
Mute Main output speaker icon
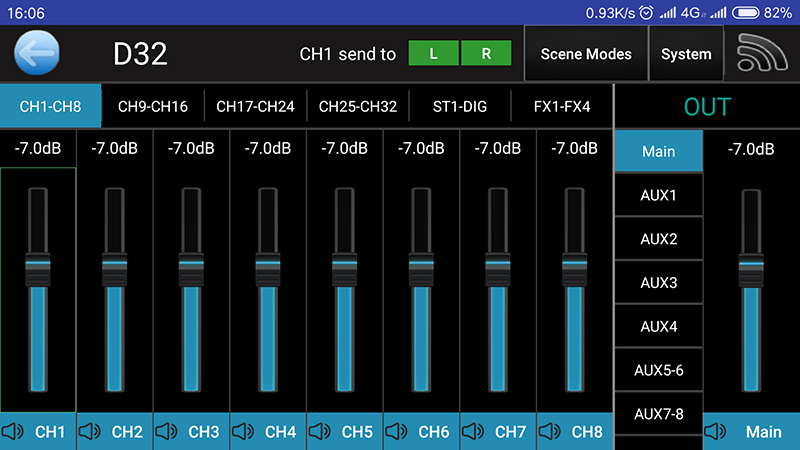click(716, 432)
